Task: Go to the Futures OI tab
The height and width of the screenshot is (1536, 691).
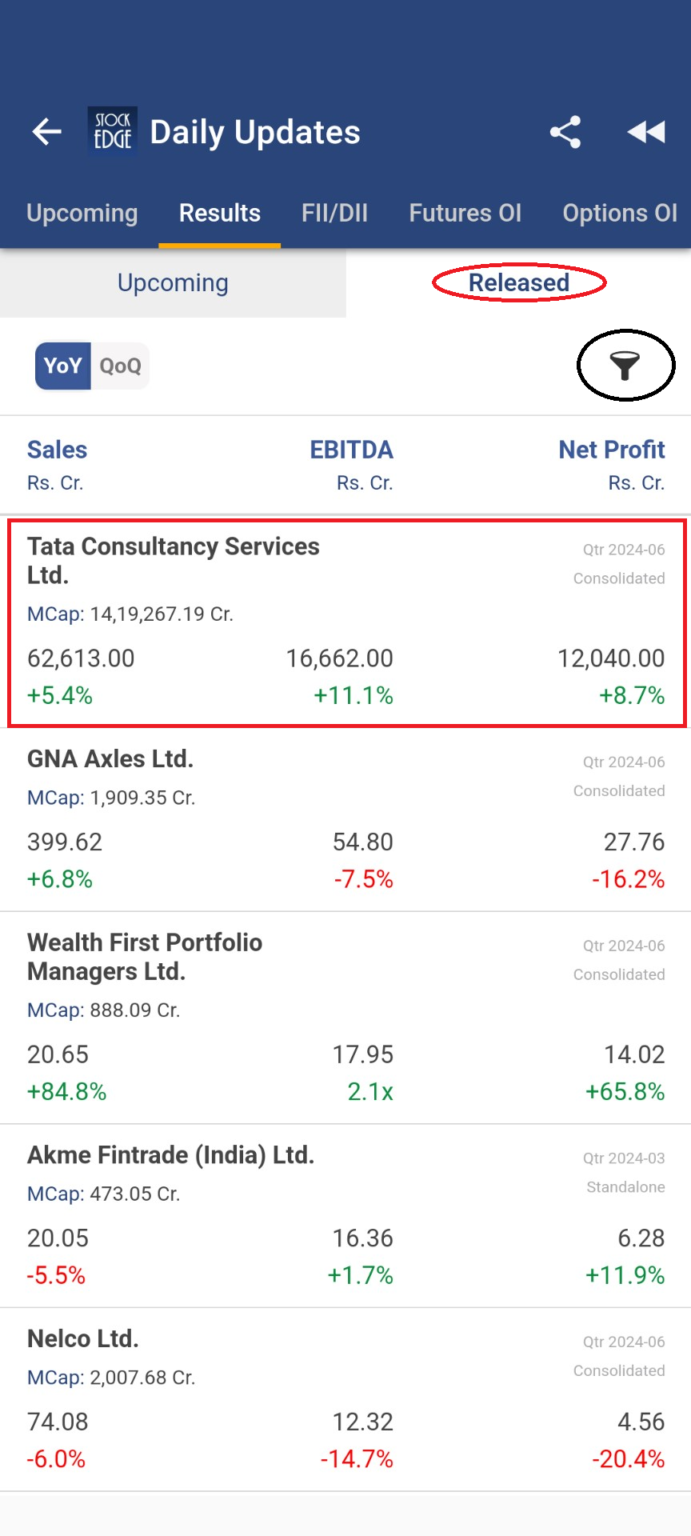Action: pos(465,213)
